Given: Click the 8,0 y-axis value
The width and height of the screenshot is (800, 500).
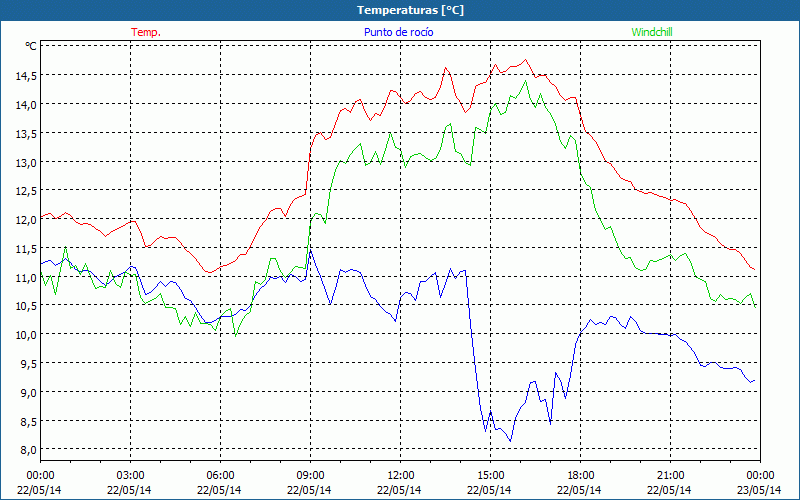Looking at the screenshot, I should point(28,449).
